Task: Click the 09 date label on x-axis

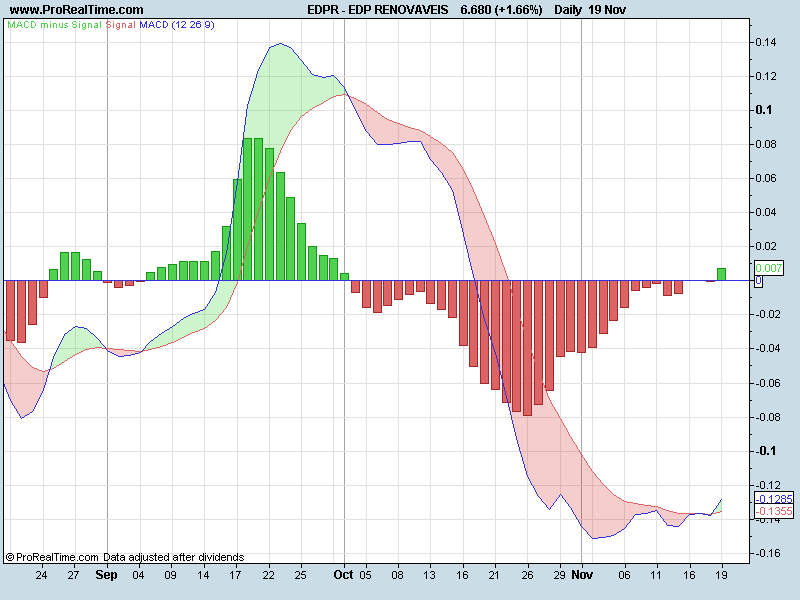Action: click(x=170, y=575)
